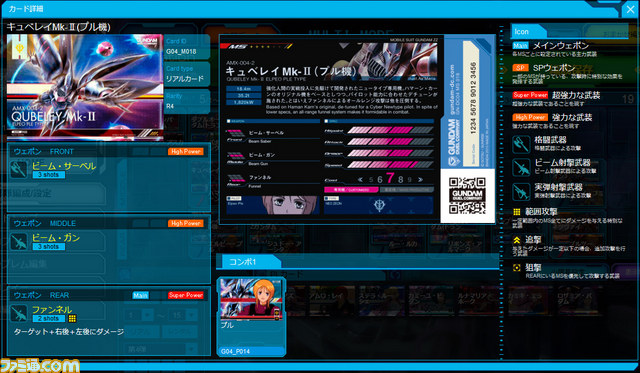Viewport: 640px width, 373px height.
Task: Select the コンボ1 tab
Action: [x=247, y=262]
